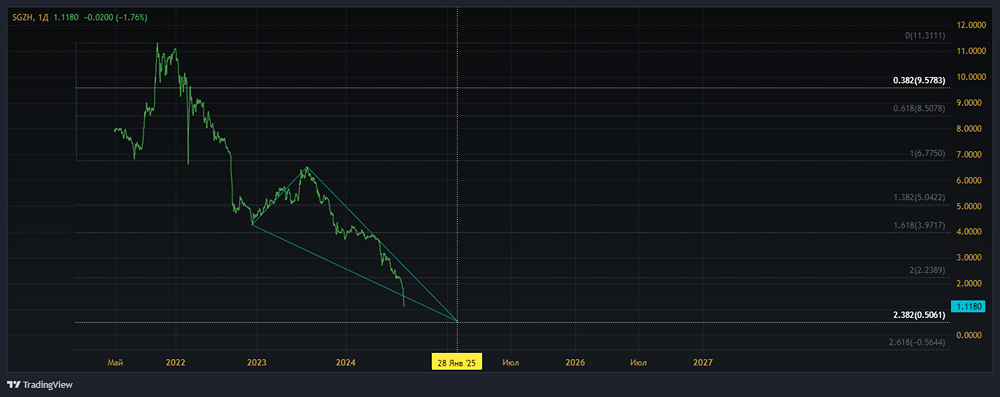Click the 0.0000 price axis label
This screenshot has width=1000, height=397.
[x=969, y=335]
